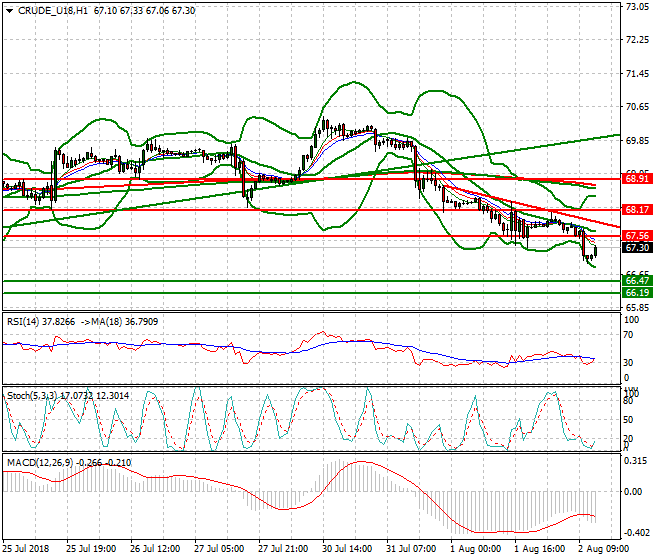Click the 1 Aug 16:00 time marker
Image resolution: width=660 pixels, height=560 pixels.
pos(540,549)
